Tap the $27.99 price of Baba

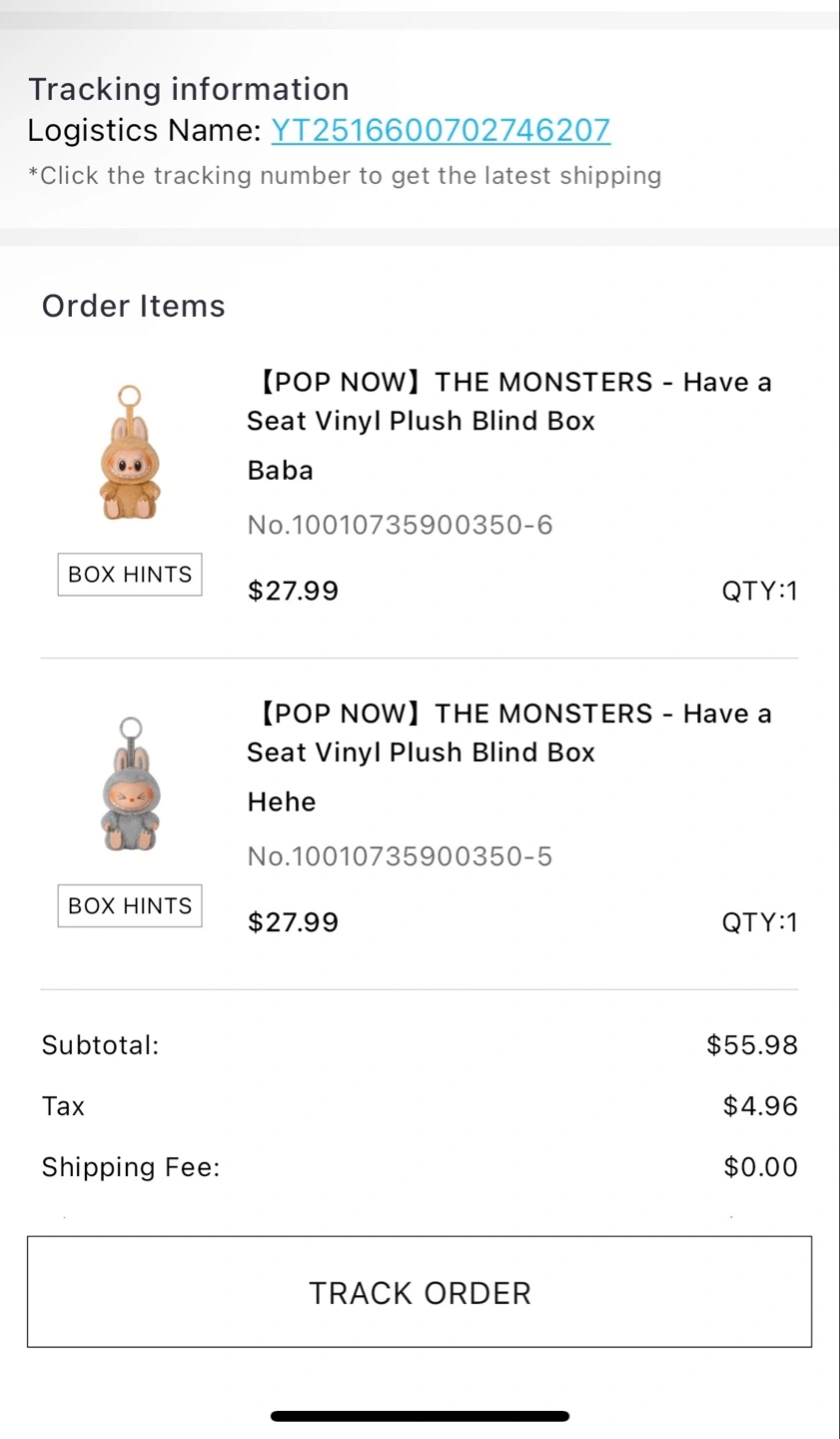pos(294,591)
